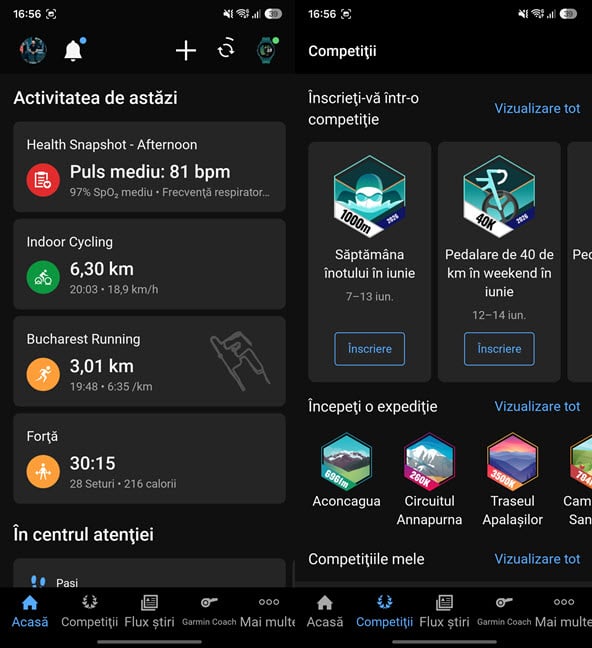Tap the plus add icon
This screenshot has width=592, height=648.
click(x=186, y=50)
